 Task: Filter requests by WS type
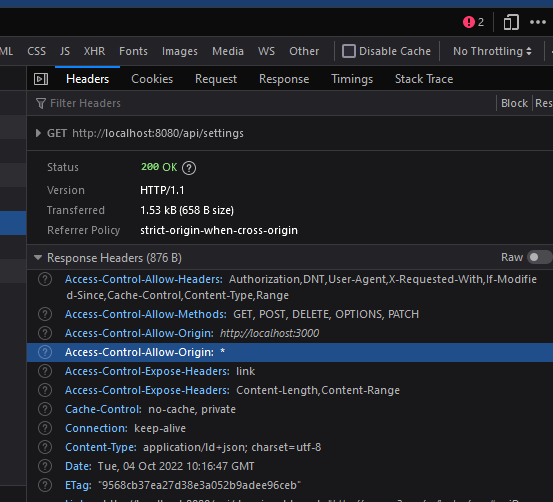click(266, 51)
